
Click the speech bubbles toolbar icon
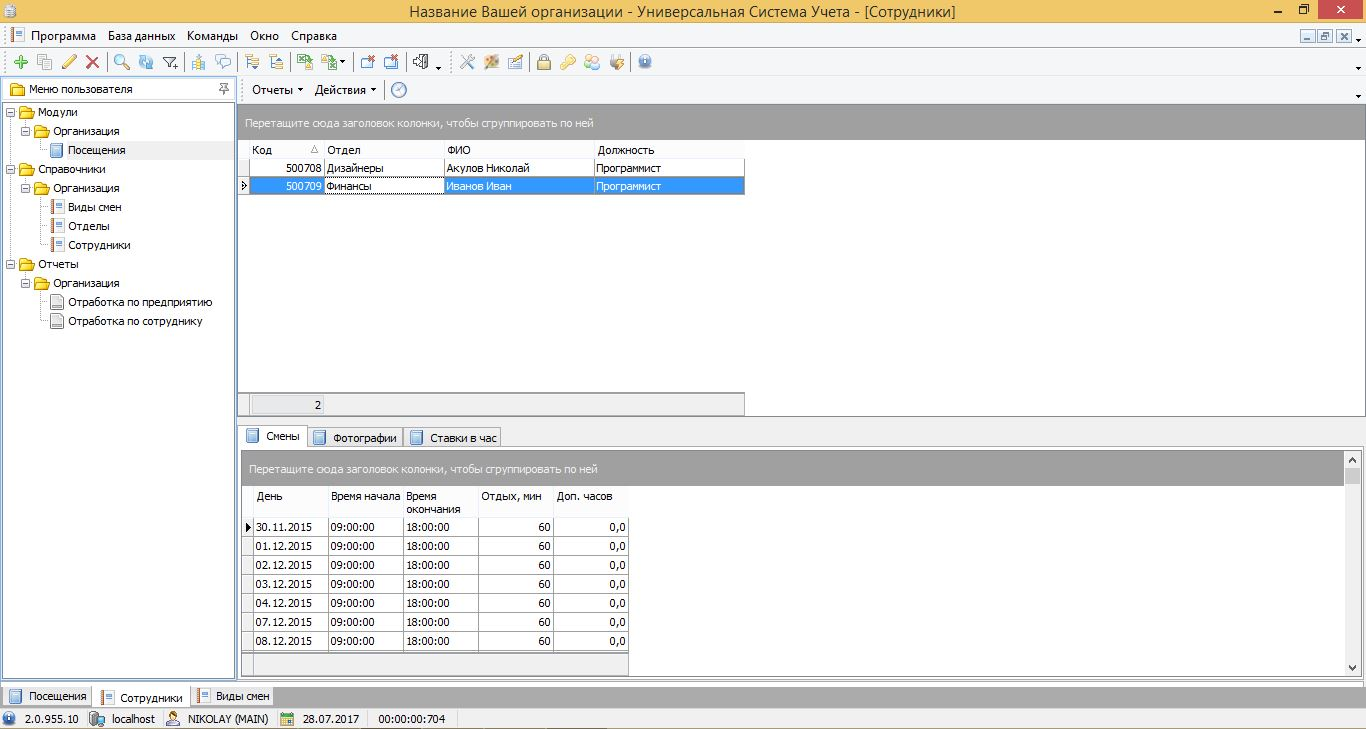coord(222,62)
